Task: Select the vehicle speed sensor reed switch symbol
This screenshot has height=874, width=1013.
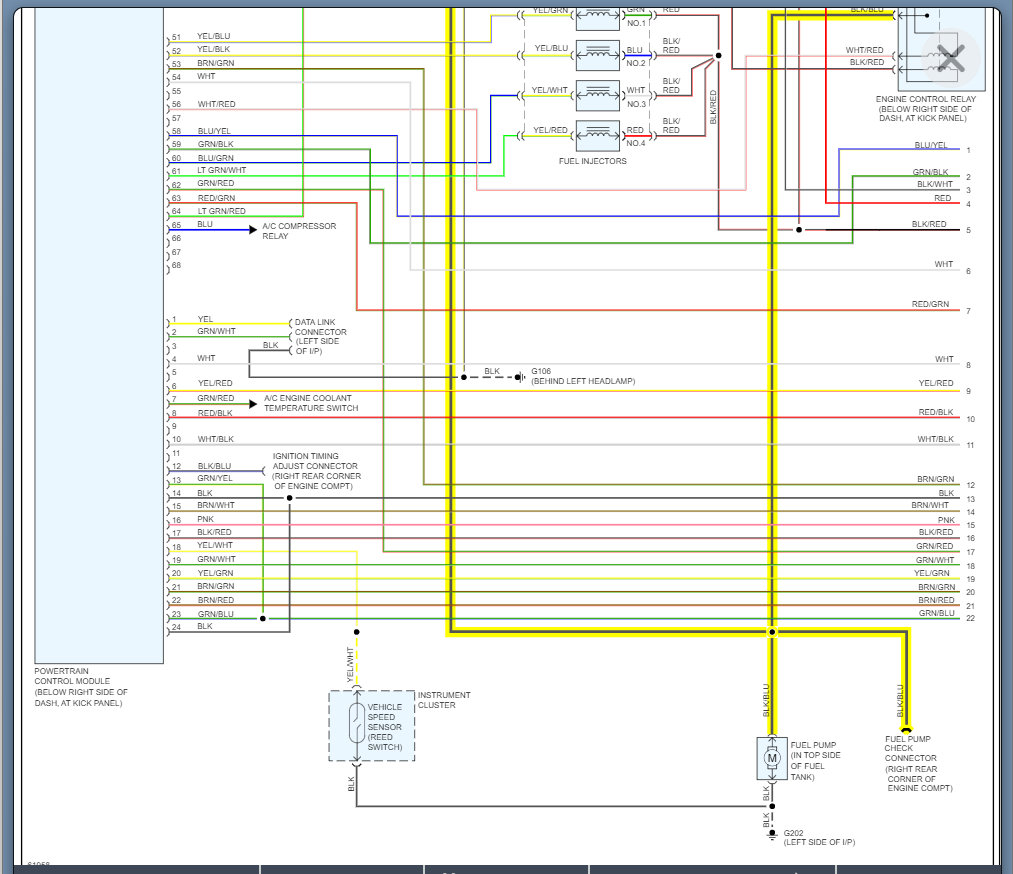Action: tap(356, 724)
